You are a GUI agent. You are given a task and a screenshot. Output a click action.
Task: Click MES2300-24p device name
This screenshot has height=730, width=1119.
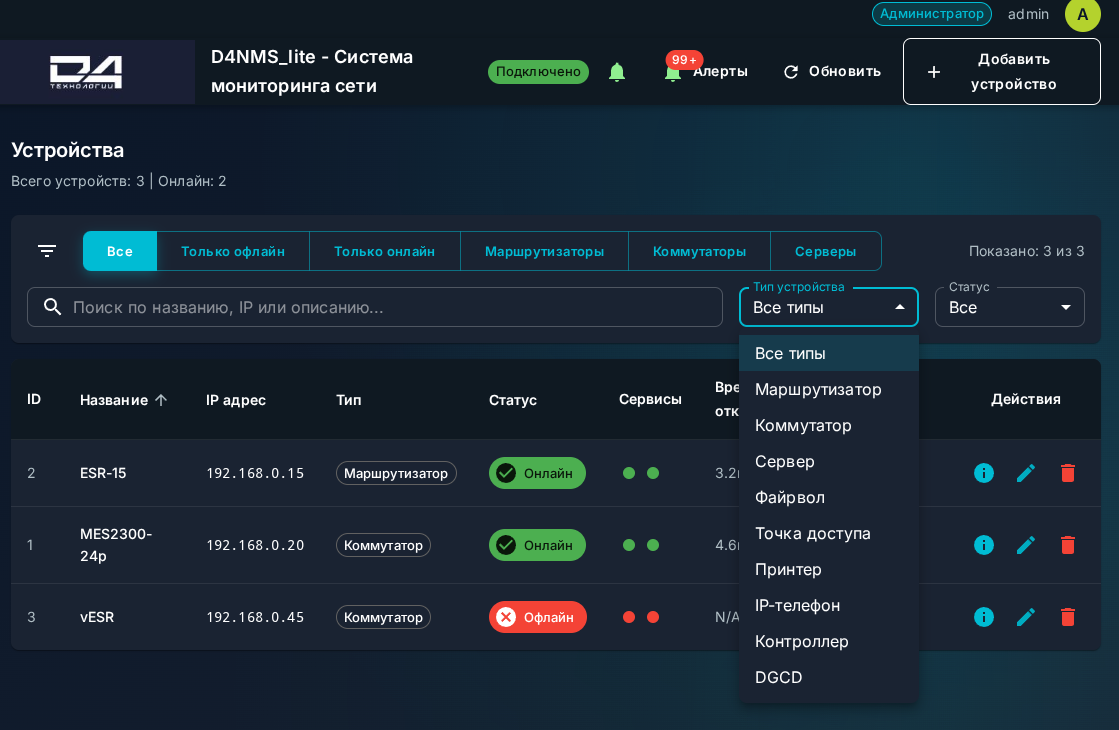coord(116,544)
